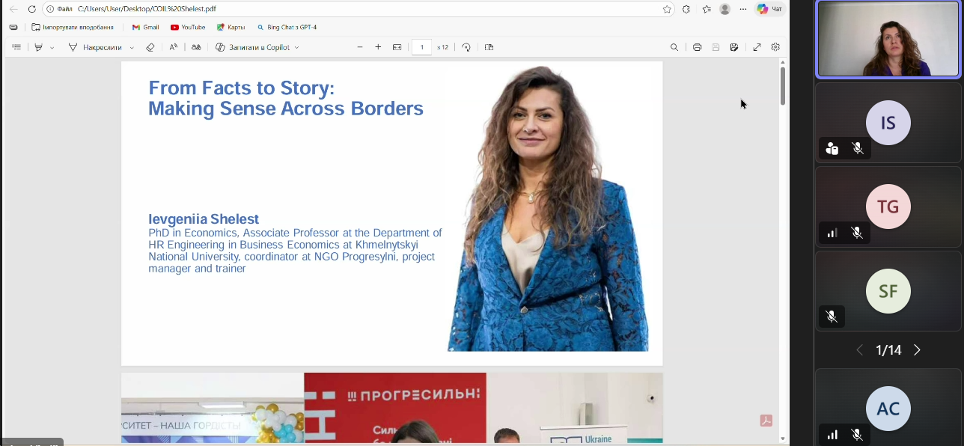The width and height of the screenshot is (964, 446).
Task: Open PDF viewer settings gear
Action: pyautogui.click(x=775, y=47)
